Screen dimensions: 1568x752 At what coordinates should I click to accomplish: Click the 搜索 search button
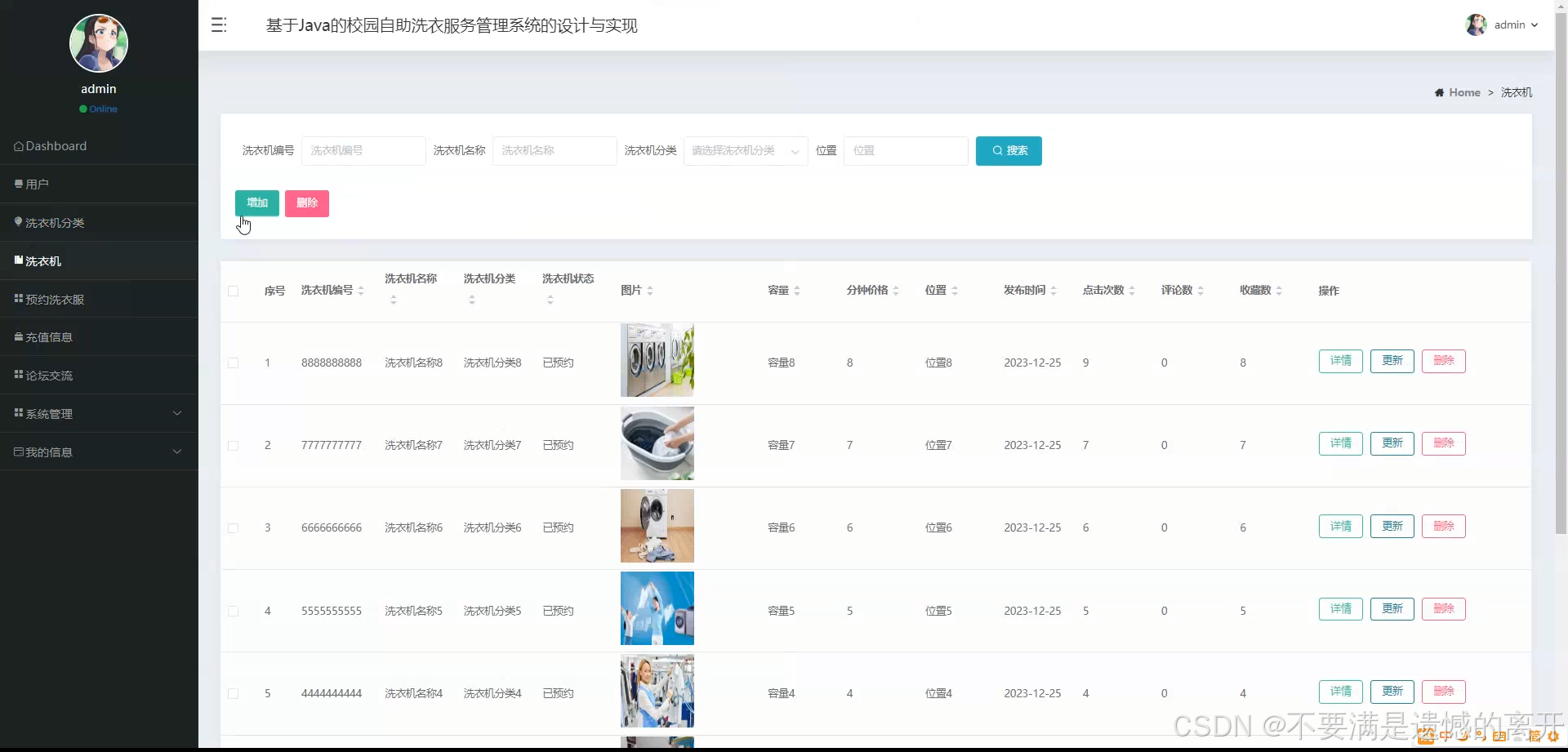point(1009,151)
